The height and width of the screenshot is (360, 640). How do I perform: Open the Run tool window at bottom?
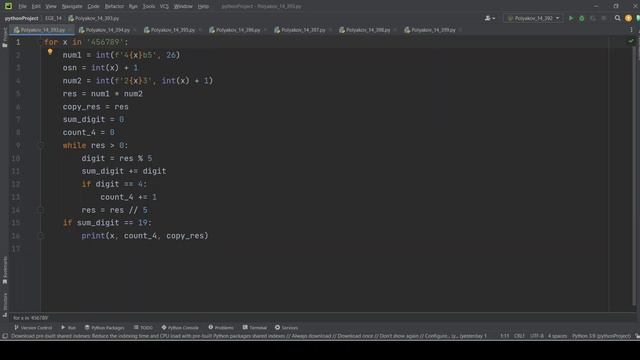[x=69, y=328]
